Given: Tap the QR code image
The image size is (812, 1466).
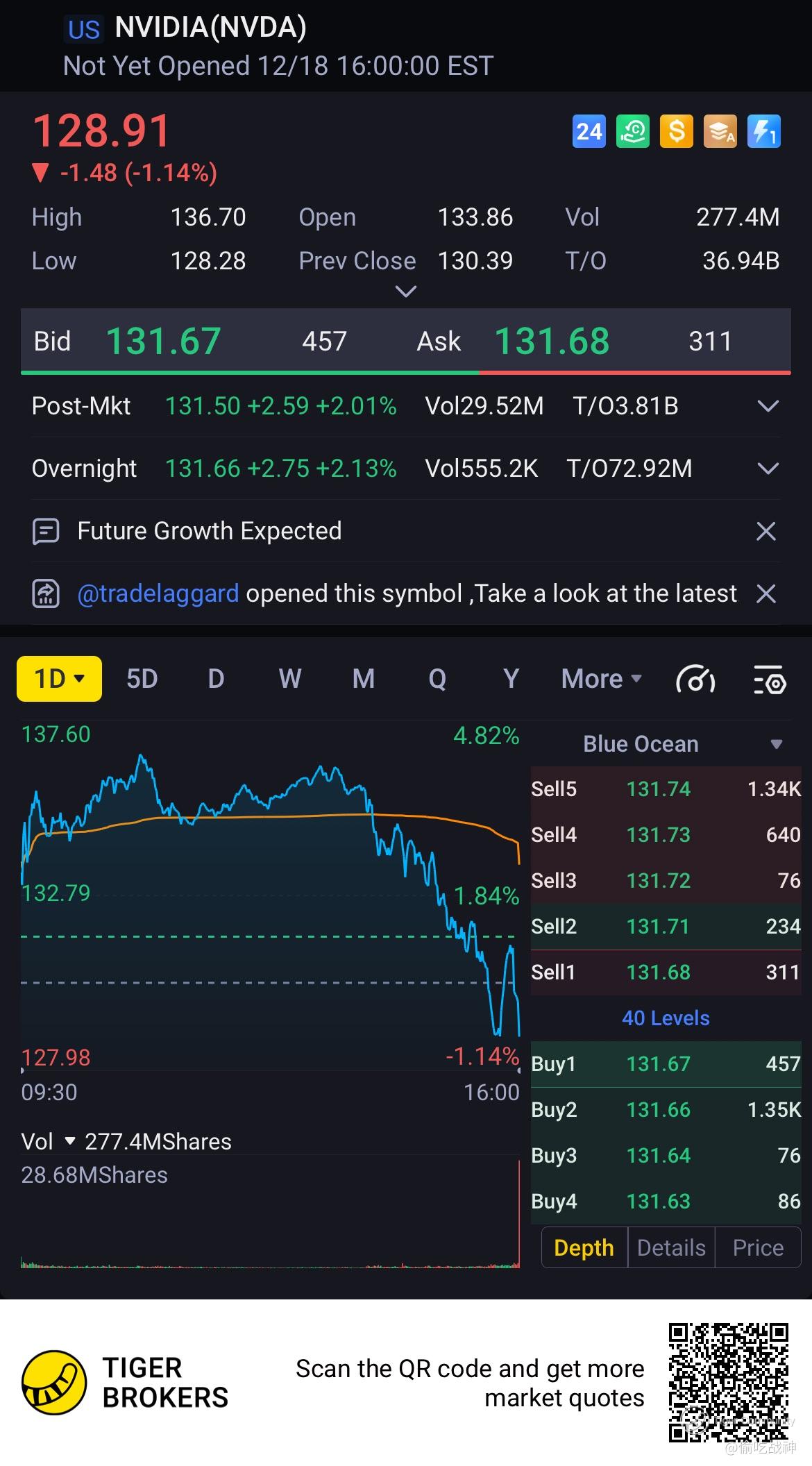Looking at the screenshot, I should [729, 1382].
